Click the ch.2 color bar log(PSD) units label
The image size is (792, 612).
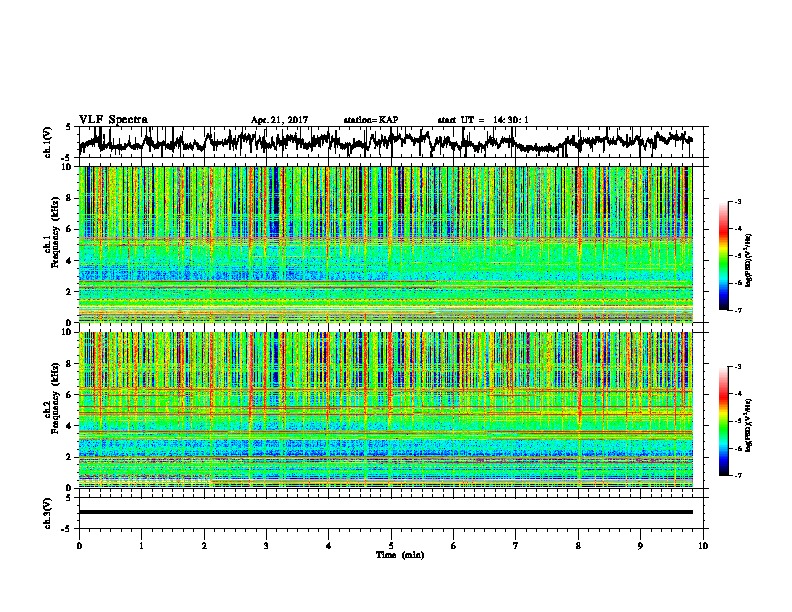tap(749, 426)
